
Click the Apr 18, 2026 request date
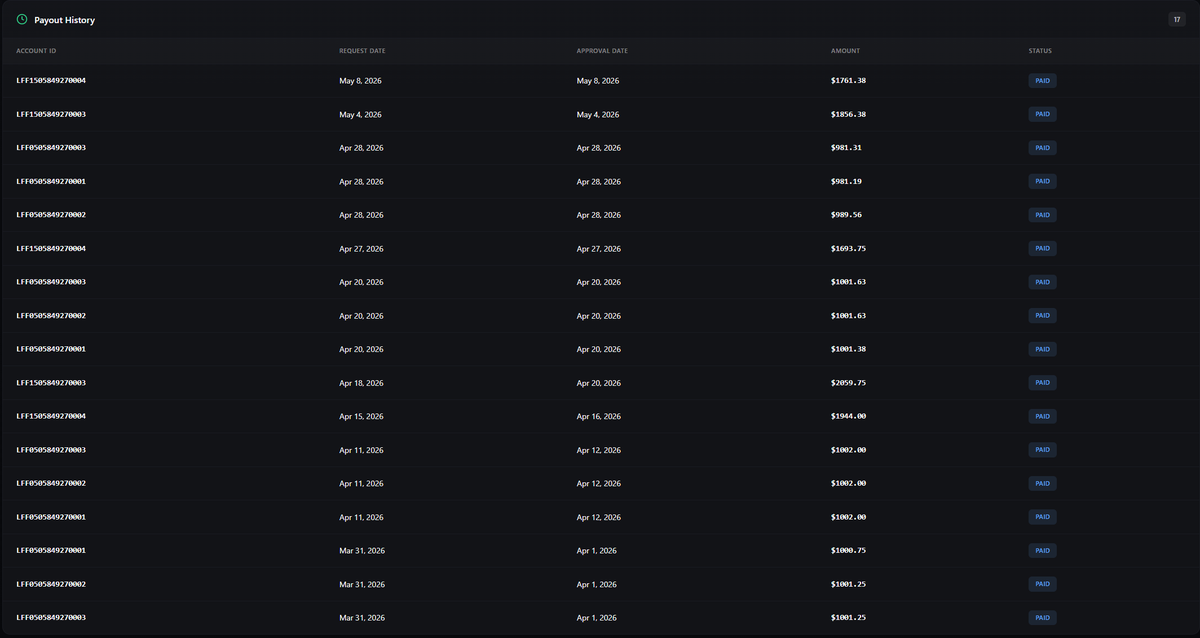pos(361,383)
